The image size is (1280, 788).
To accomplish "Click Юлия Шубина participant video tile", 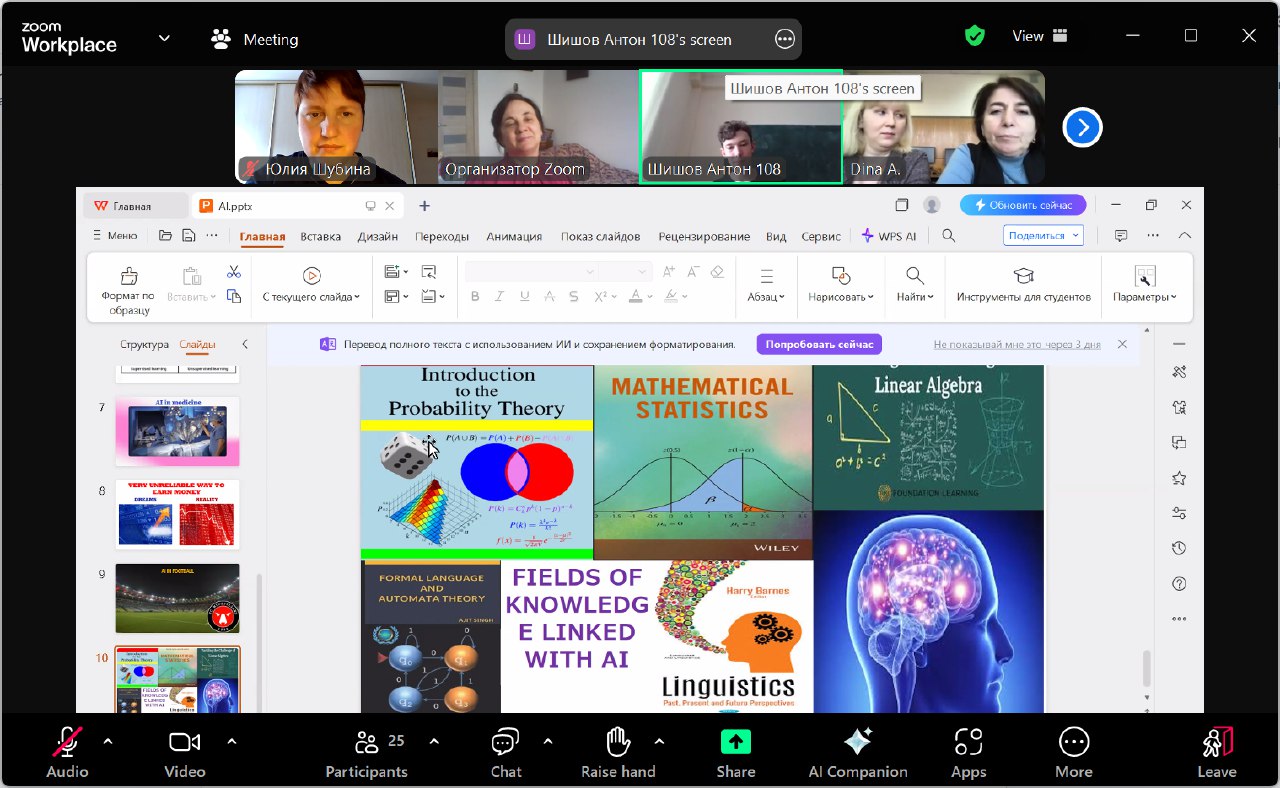I will (x=336, y=127).
